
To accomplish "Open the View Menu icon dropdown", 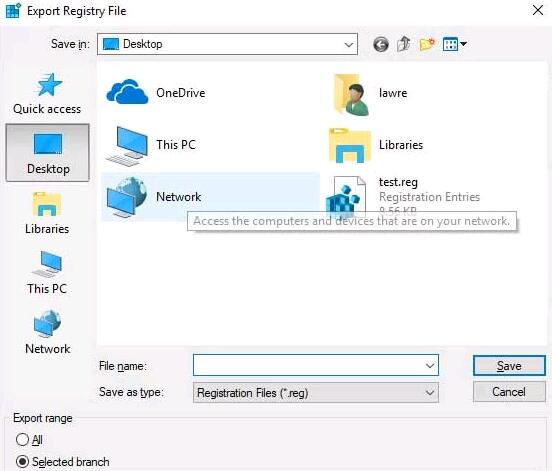I will [454, 44].
